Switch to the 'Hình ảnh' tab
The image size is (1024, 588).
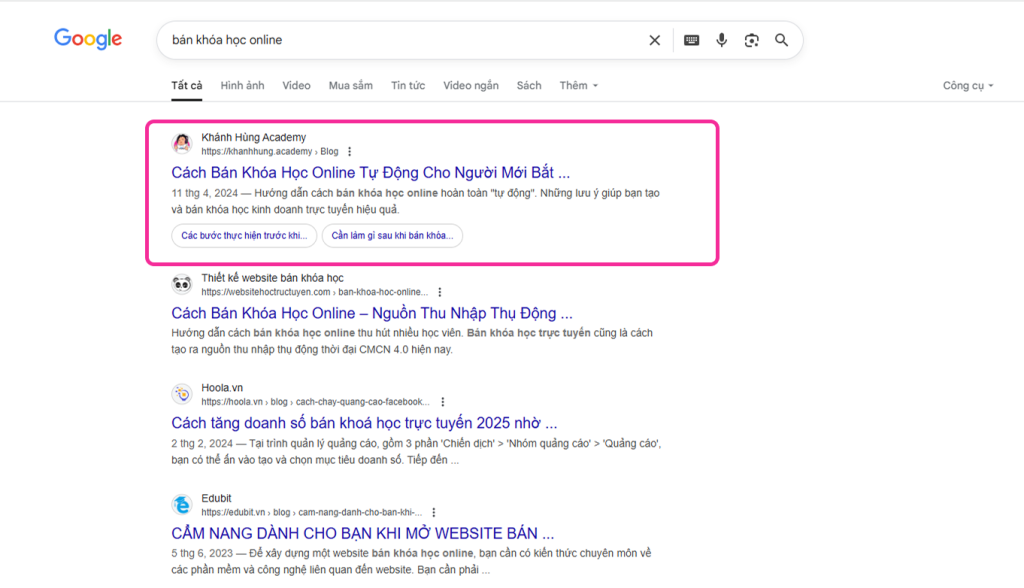tap(242, 86)
